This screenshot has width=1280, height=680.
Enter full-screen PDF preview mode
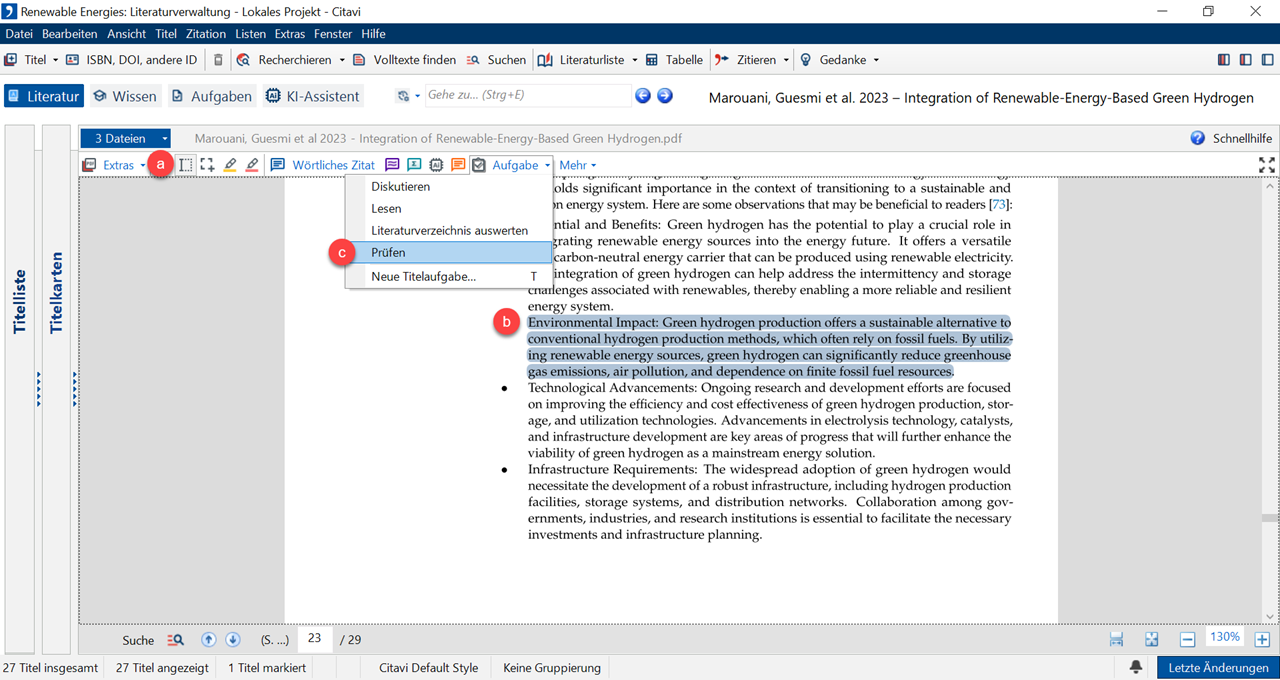(x=1266, y=165)
